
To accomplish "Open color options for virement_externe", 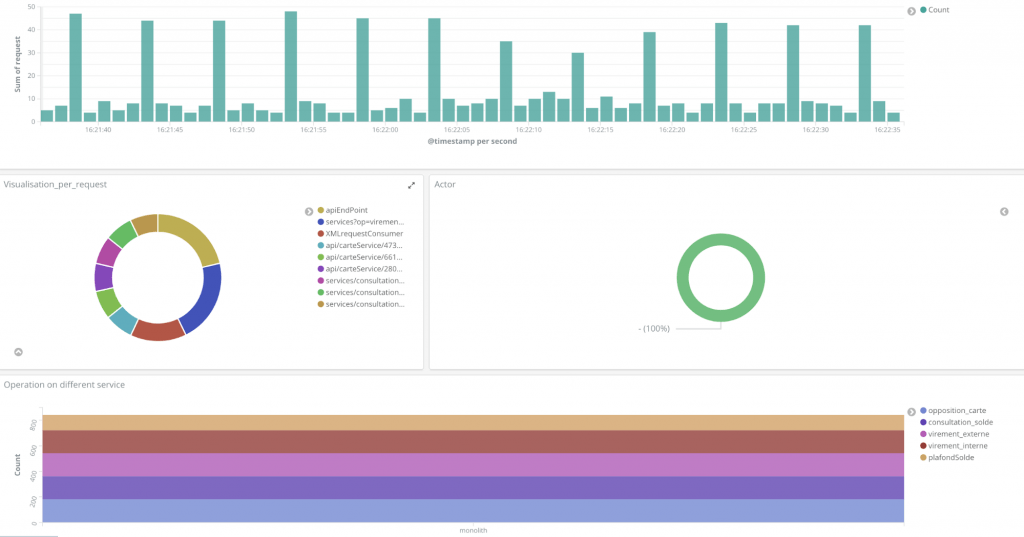I will pos(923,434).
